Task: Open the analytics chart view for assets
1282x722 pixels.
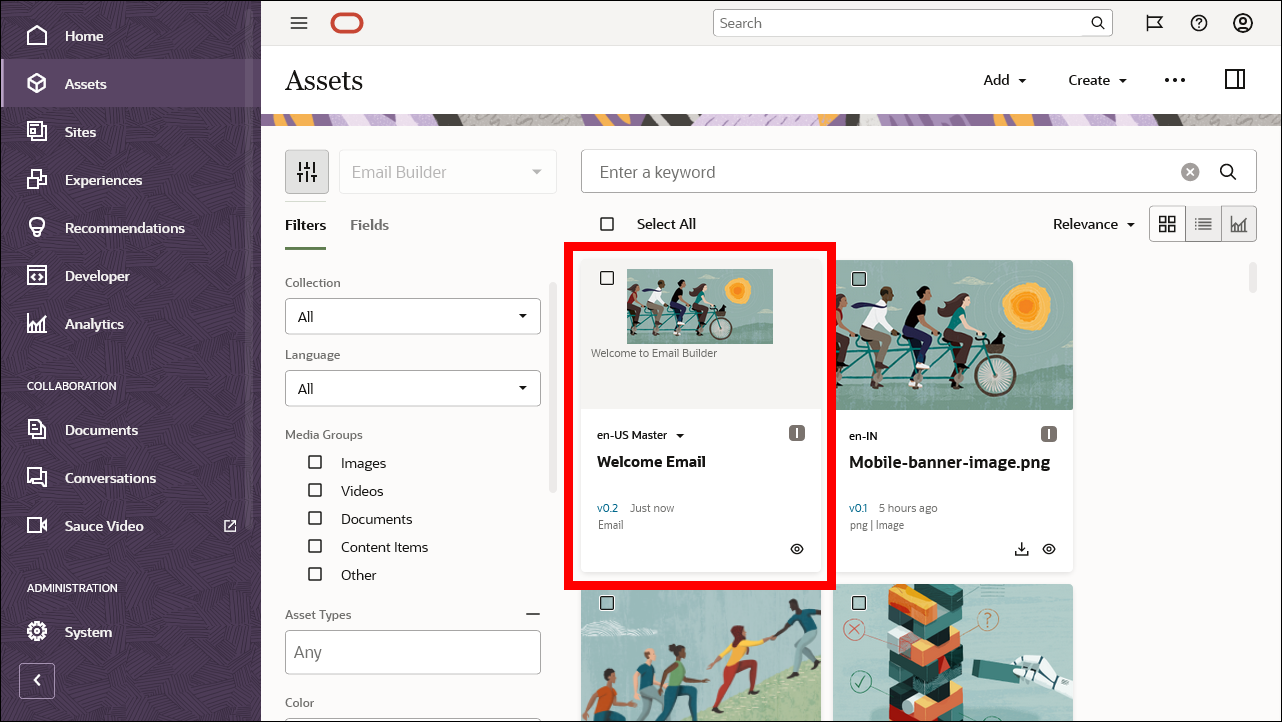Action: pos(1239,223)
